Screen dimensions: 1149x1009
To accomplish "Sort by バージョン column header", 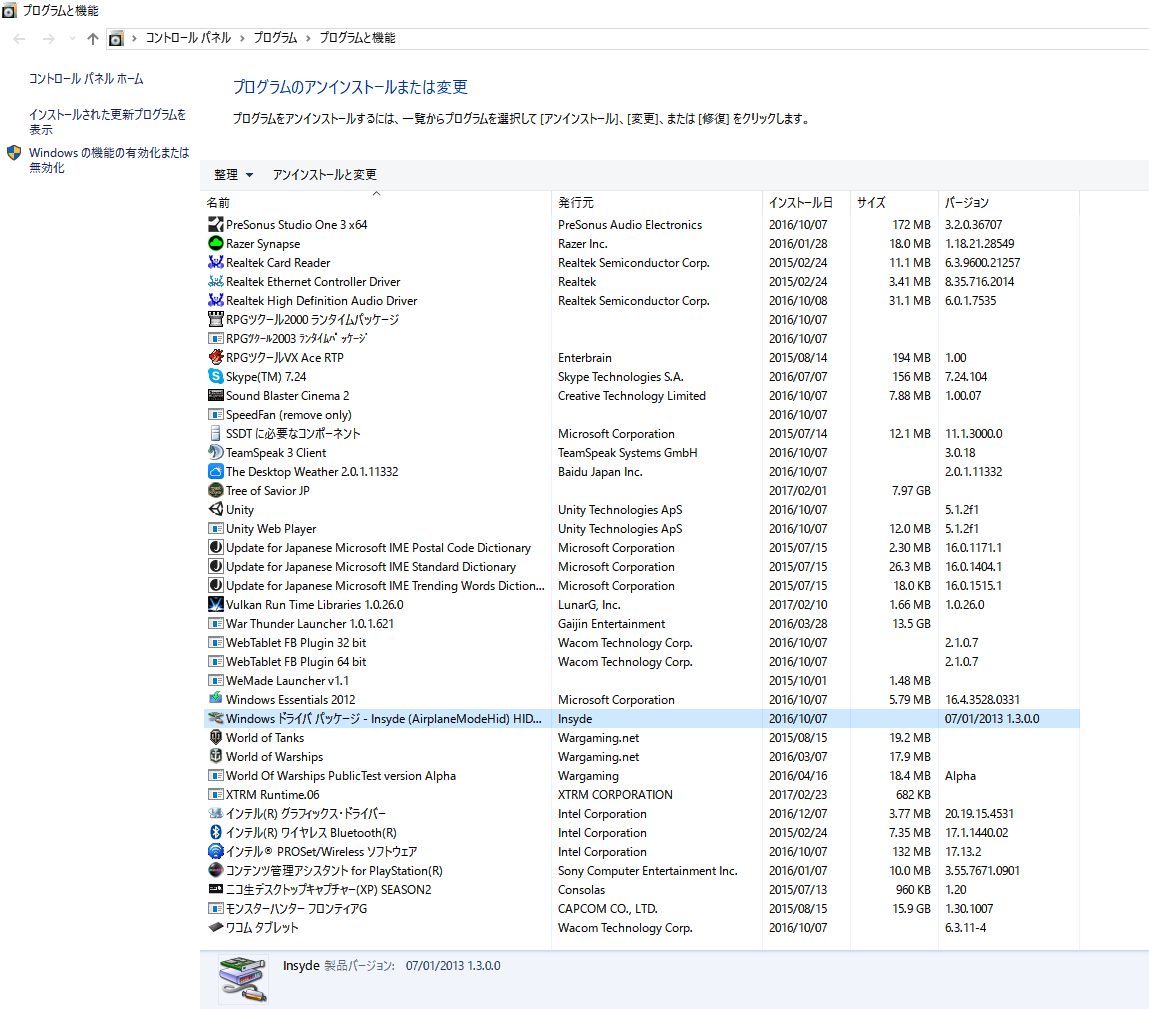I will (x=1008, y=202).
